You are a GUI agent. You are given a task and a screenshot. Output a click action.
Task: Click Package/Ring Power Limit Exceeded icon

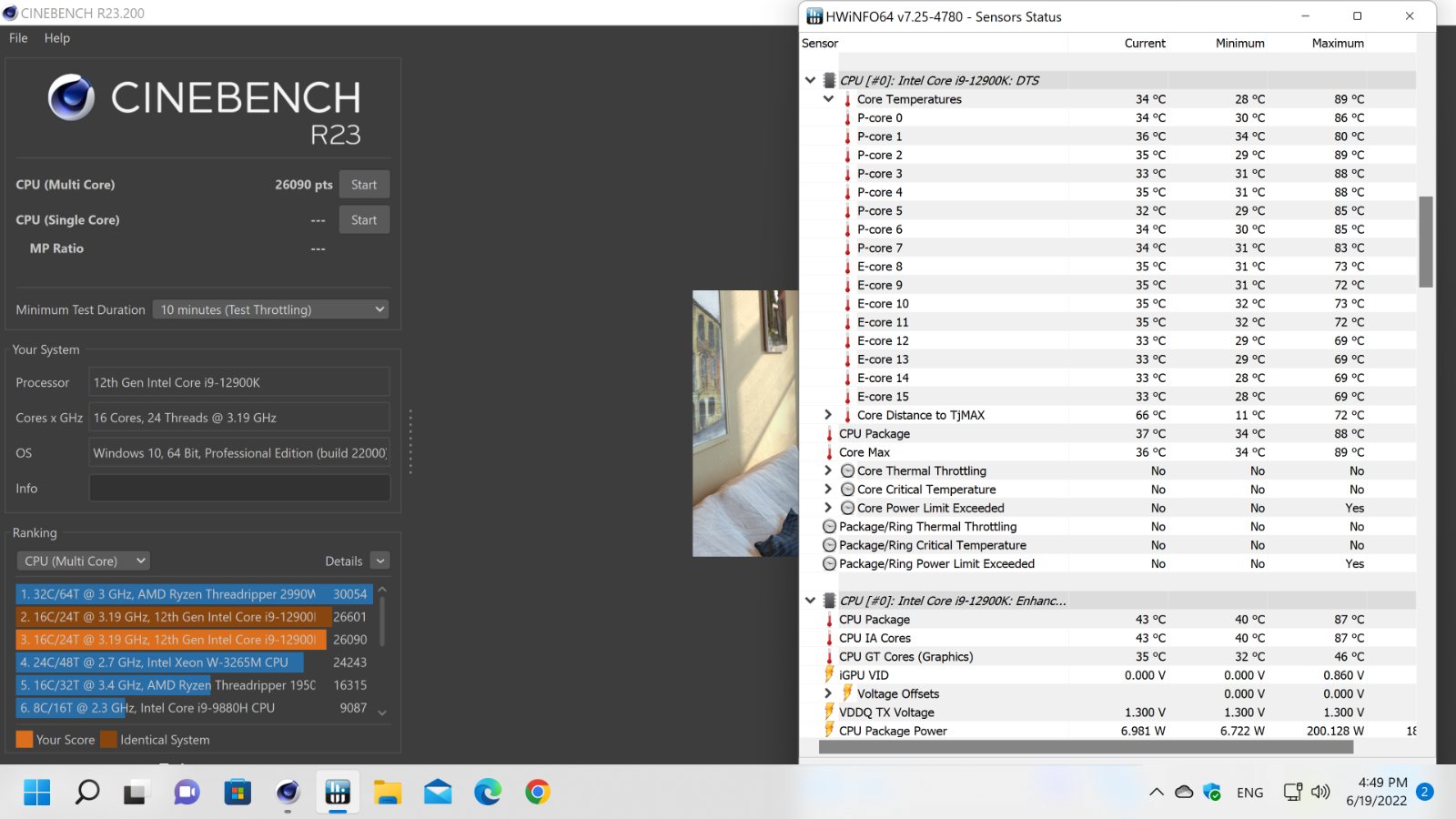(829, 564)
